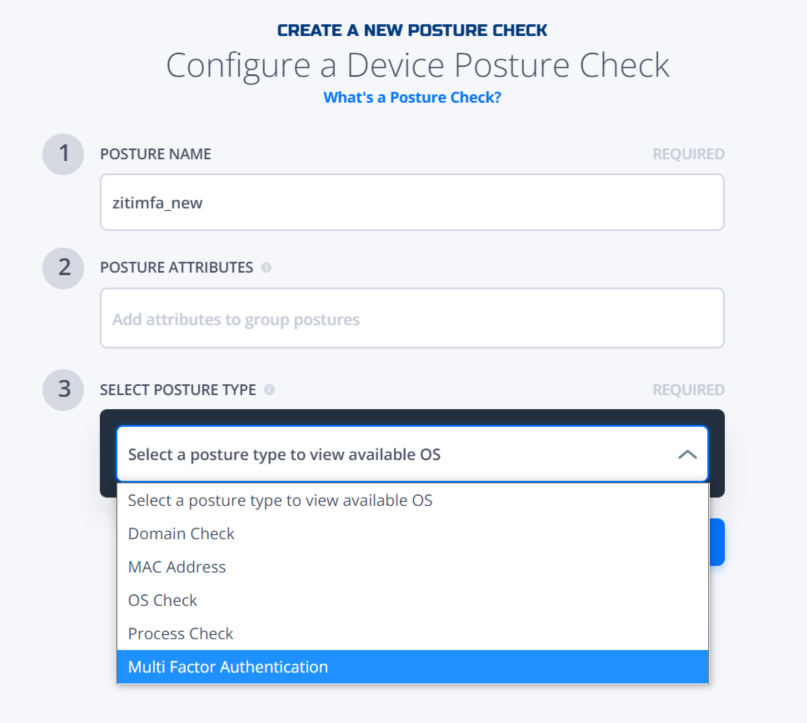Click the step 1 number circle
Viewport: 807px width, 723px height.
pyautogui.click(x=63, y=154)
